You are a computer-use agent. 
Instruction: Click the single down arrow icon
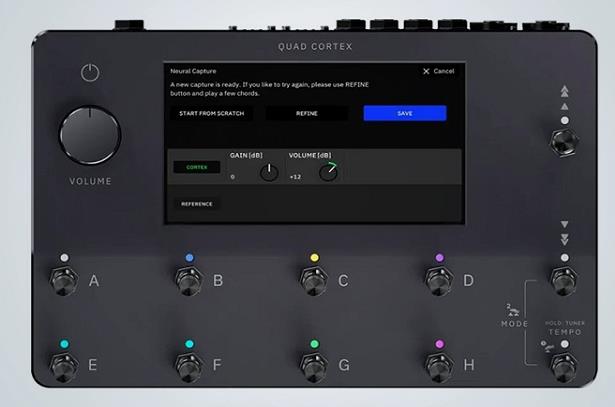(564, 224)
